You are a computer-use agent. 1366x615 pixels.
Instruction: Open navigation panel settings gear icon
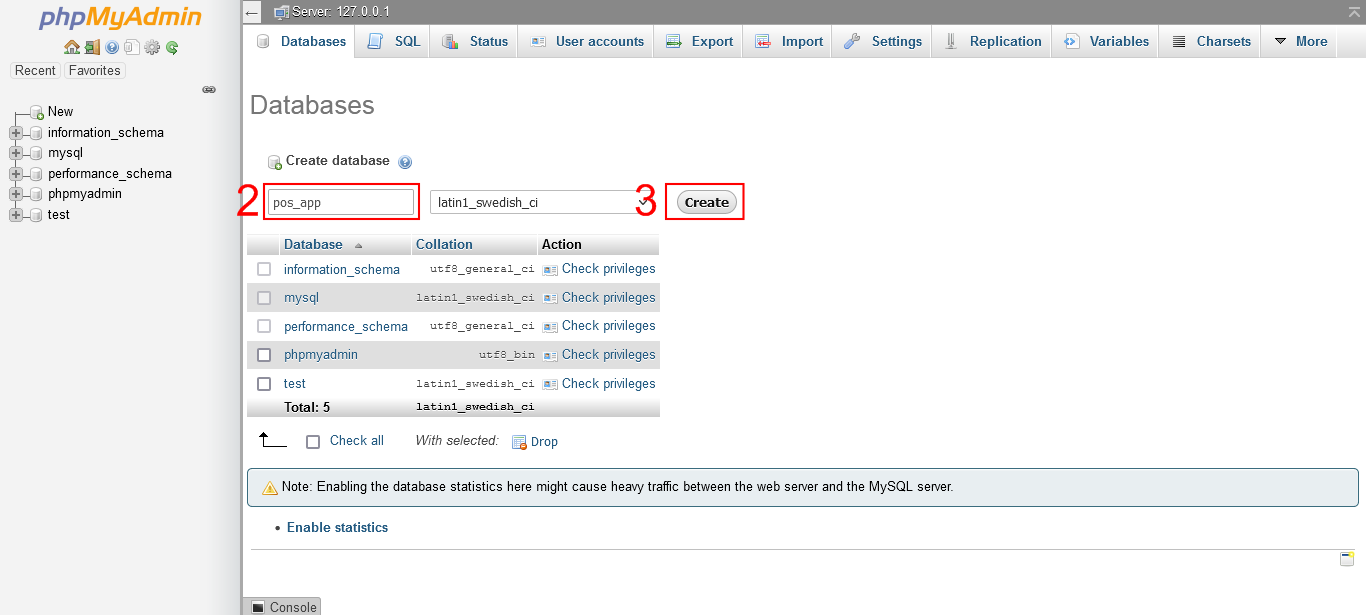pos(152,47)
